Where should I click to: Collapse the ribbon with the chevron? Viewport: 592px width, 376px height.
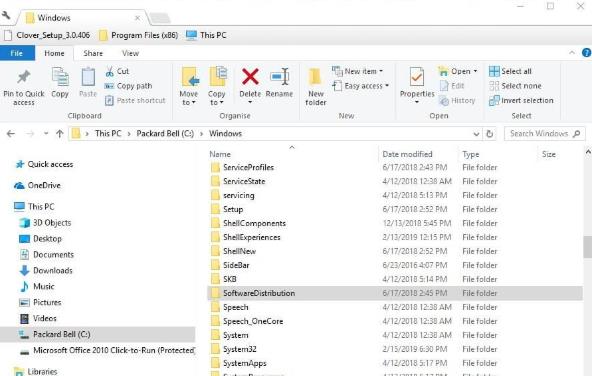[572, 53]
